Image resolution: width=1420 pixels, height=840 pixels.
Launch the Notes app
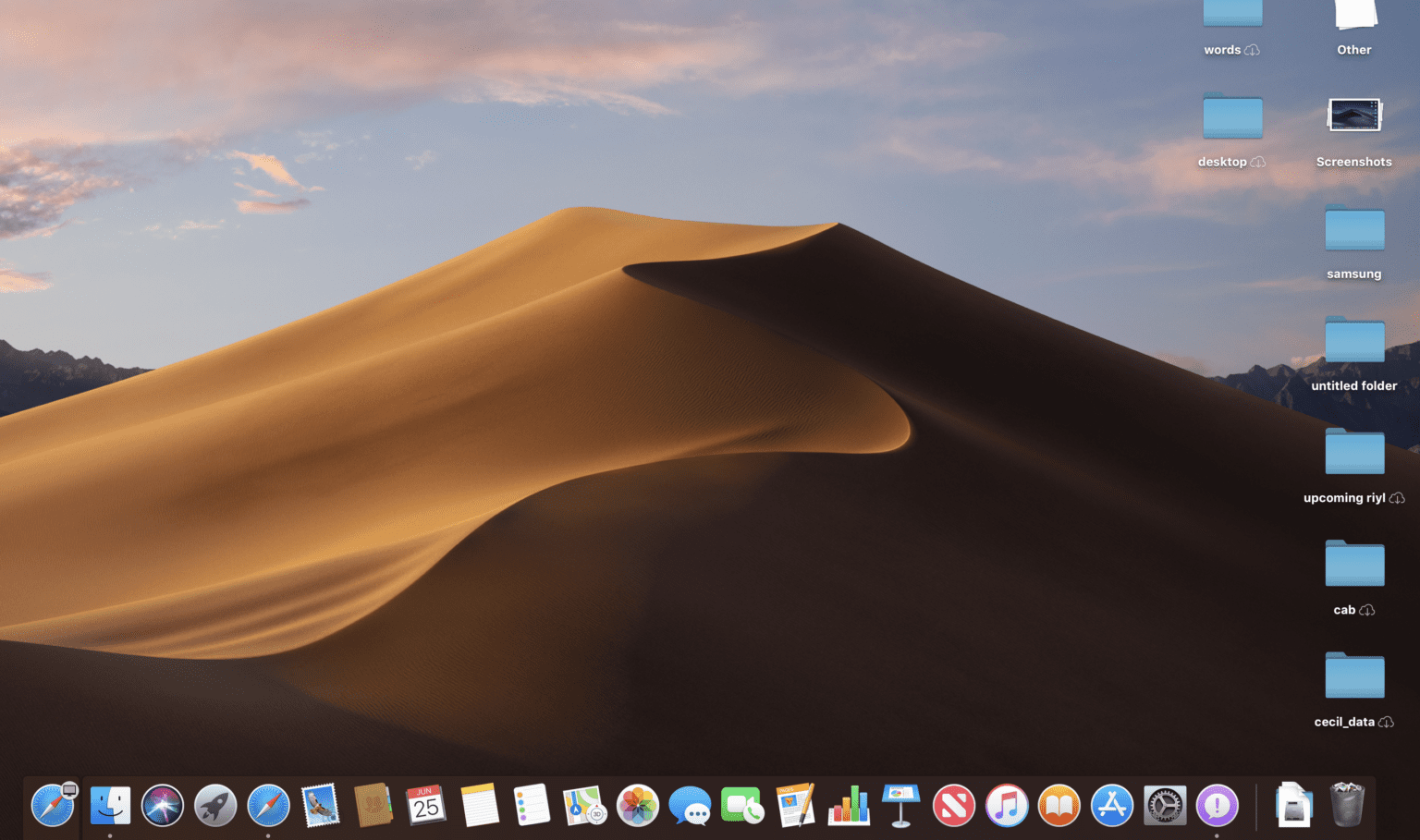[x=479, y=805]
